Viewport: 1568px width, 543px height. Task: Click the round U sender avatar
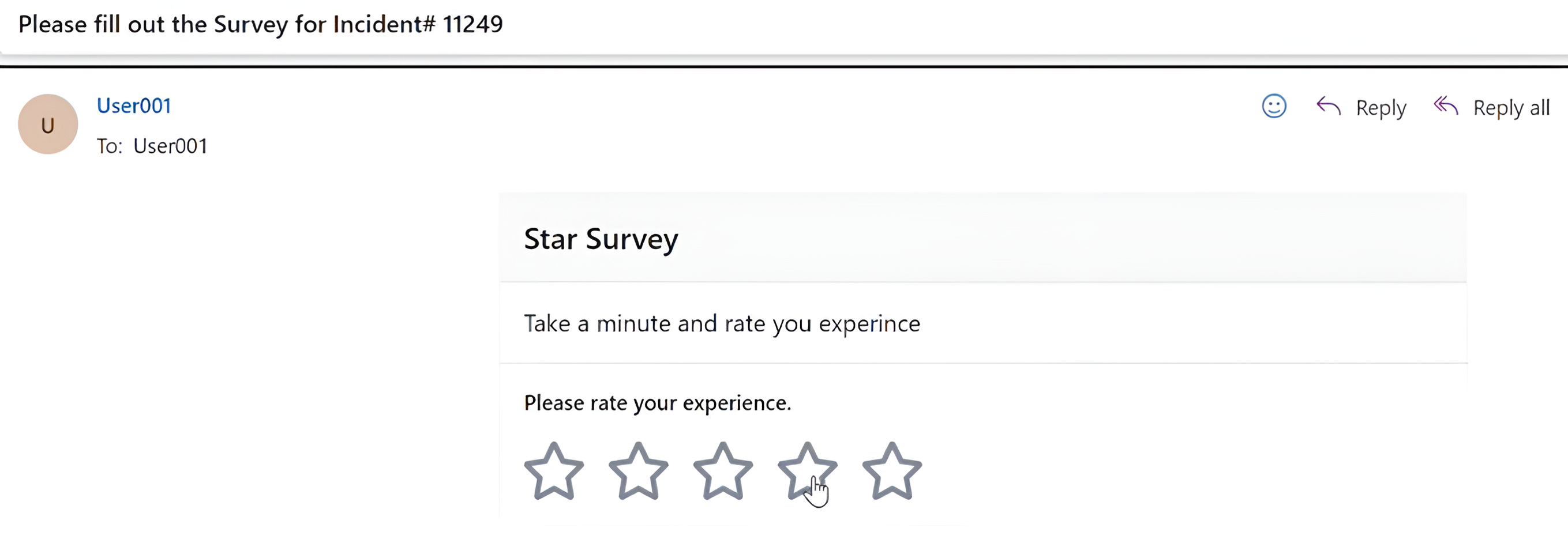[x=48, y=125]
